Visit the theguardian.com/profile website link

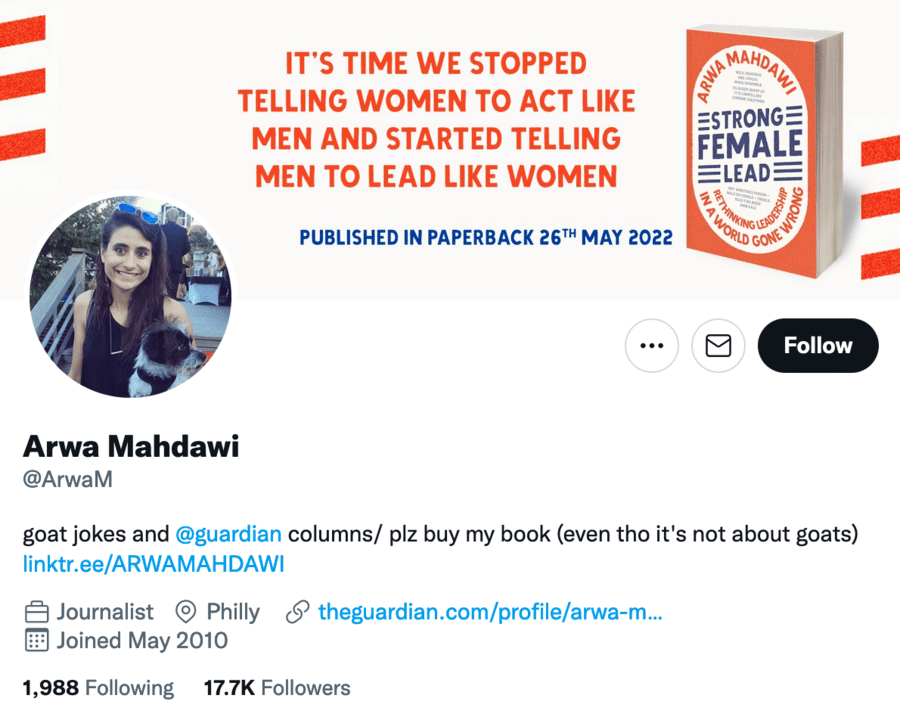tap(490, 612)
